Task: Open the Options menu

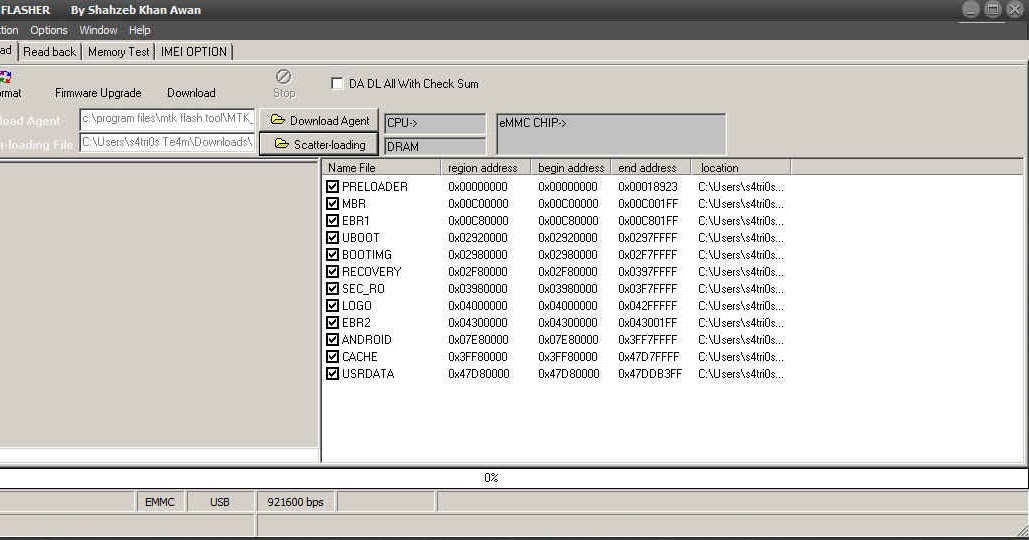Action: click(x=49, y=30)
